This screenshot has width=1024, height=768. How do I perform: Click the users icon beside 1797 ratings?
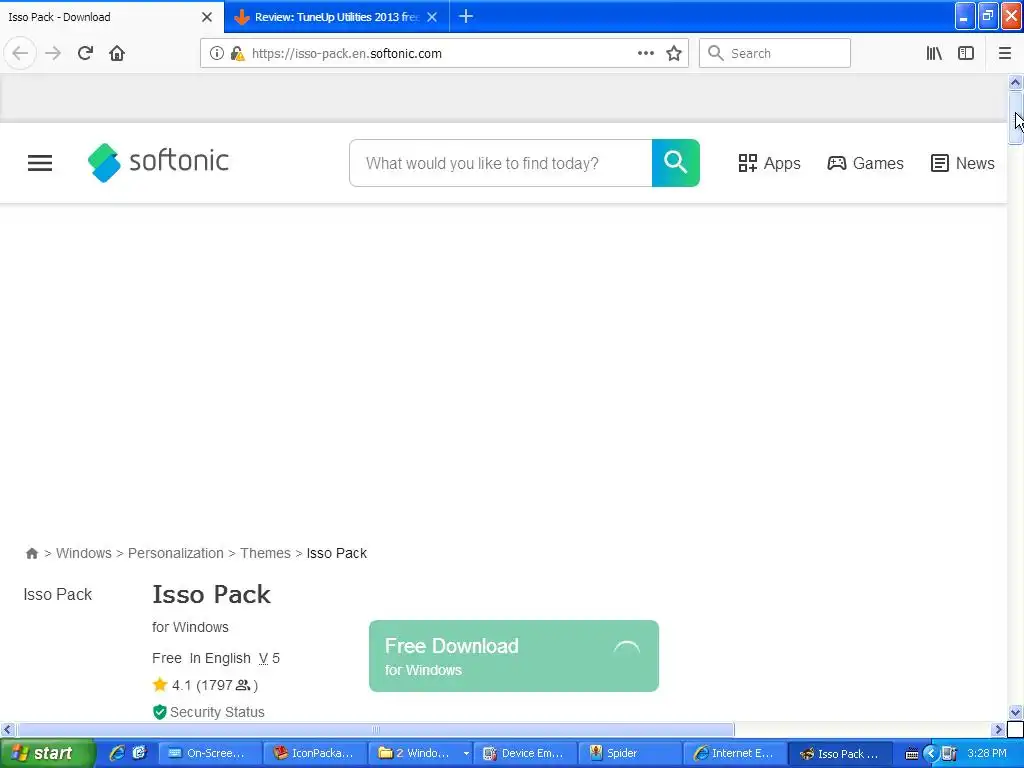coord(243,685)
